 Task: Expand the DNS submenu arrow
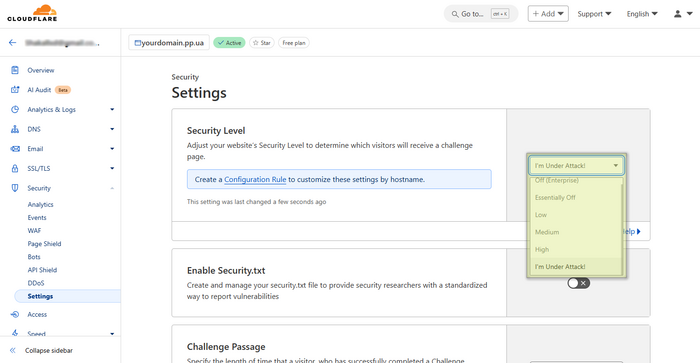pos(112,129)
